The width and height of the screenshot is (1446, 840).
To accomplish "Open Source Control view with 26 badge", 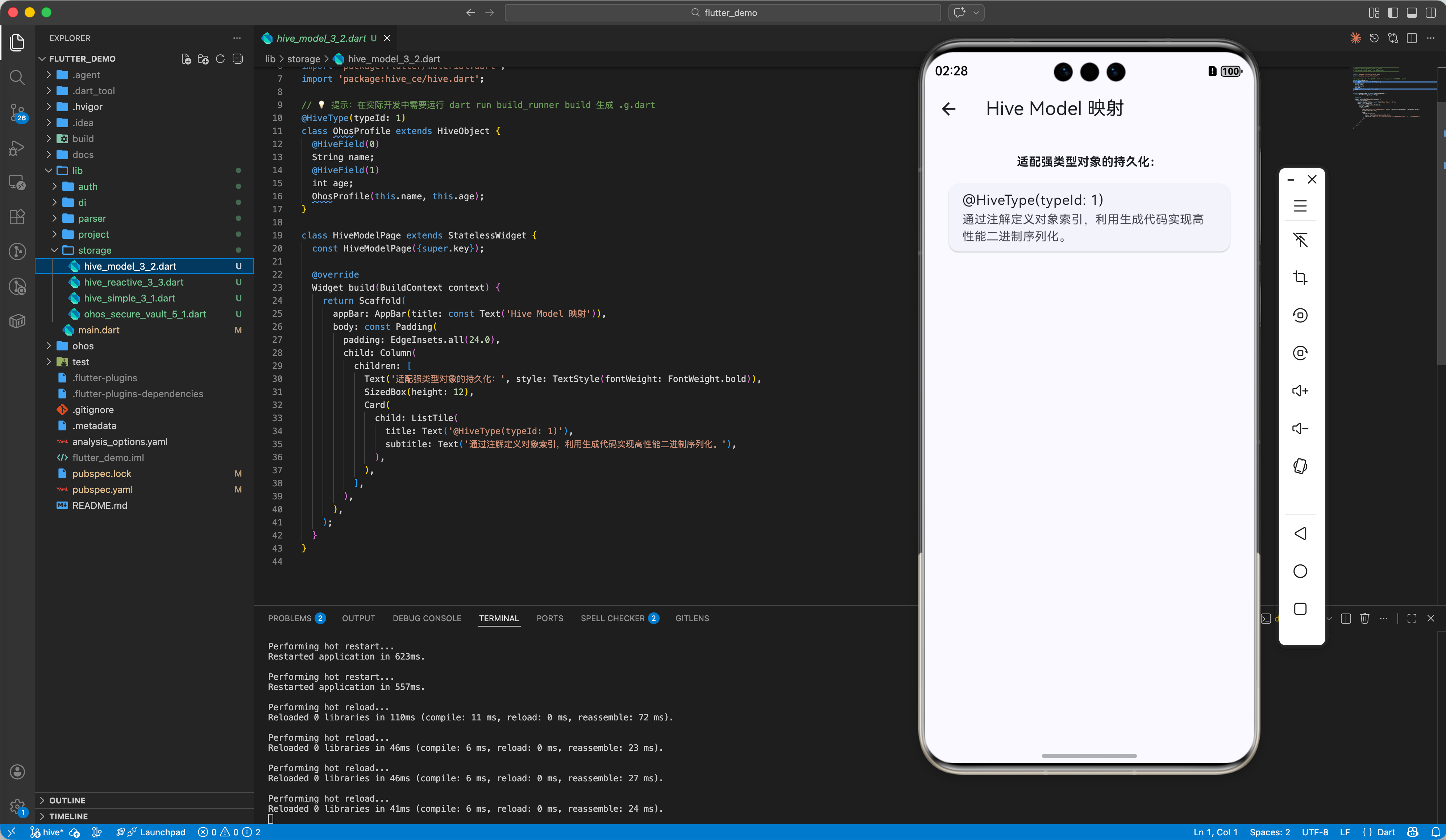I will point(17,112).
